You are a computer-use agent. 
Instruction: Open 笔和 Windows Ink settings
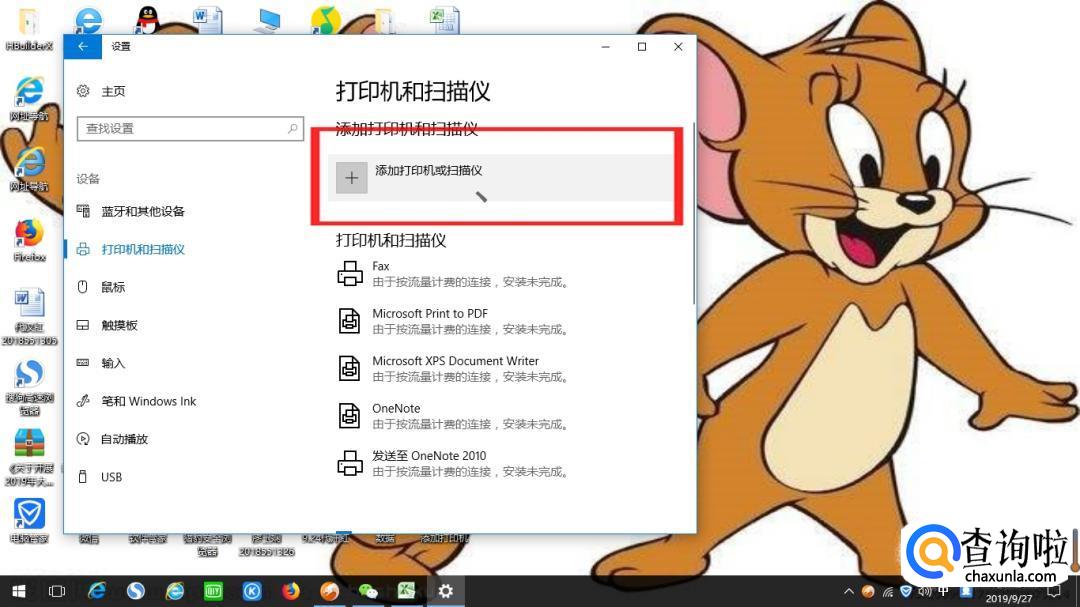pos(148,402)
